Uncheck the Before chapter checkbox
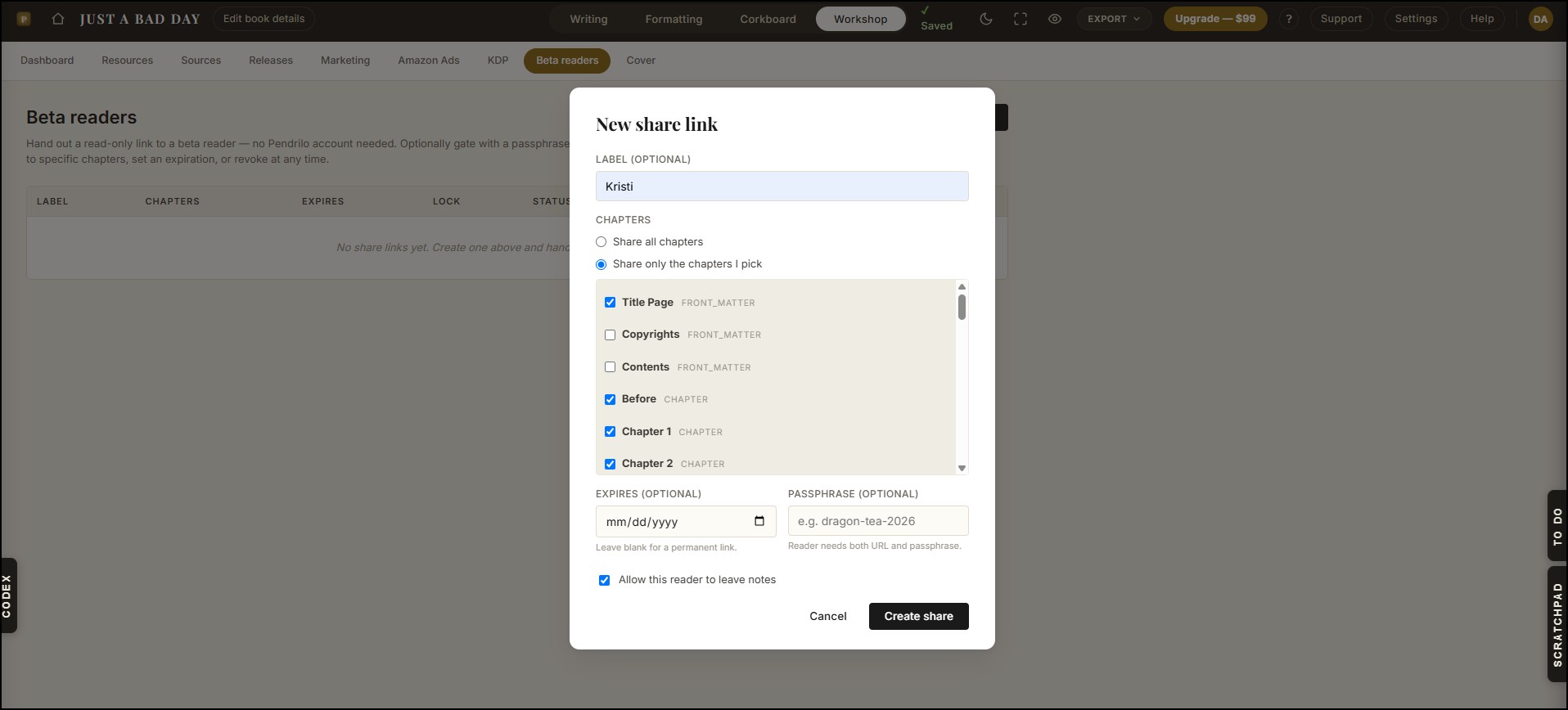 pos(610,399)
